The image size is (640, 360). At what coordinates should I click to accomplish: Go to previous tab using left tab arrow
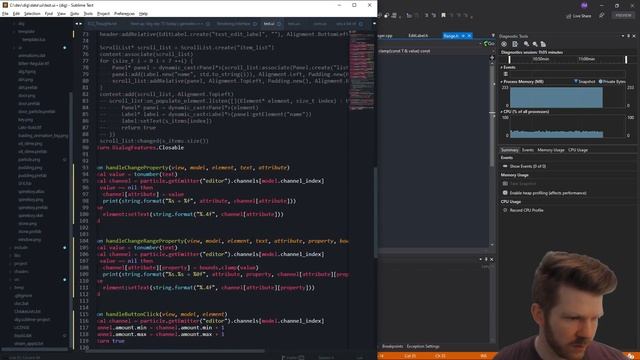76,24
